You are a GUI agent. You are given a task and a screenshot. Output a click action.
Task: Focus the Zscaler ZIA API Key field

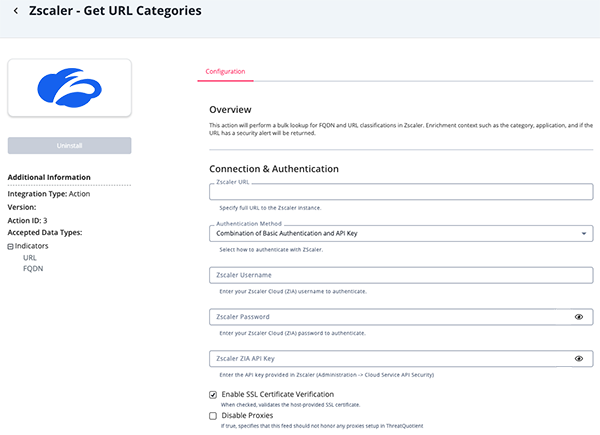[x=401, y=358]
